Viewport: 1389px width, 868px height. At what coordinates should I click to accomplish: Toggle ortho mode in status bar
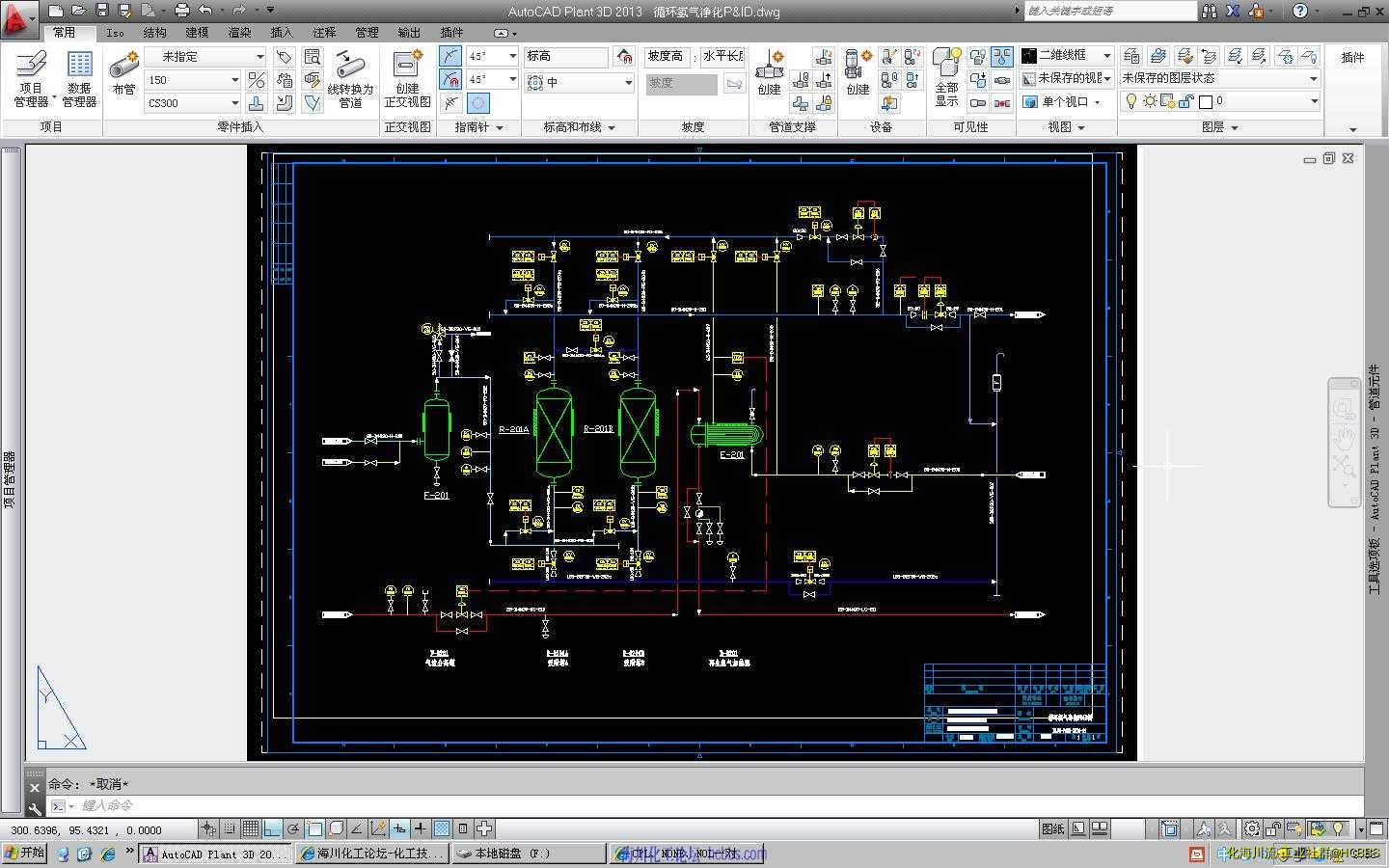(x=272, y=828)
